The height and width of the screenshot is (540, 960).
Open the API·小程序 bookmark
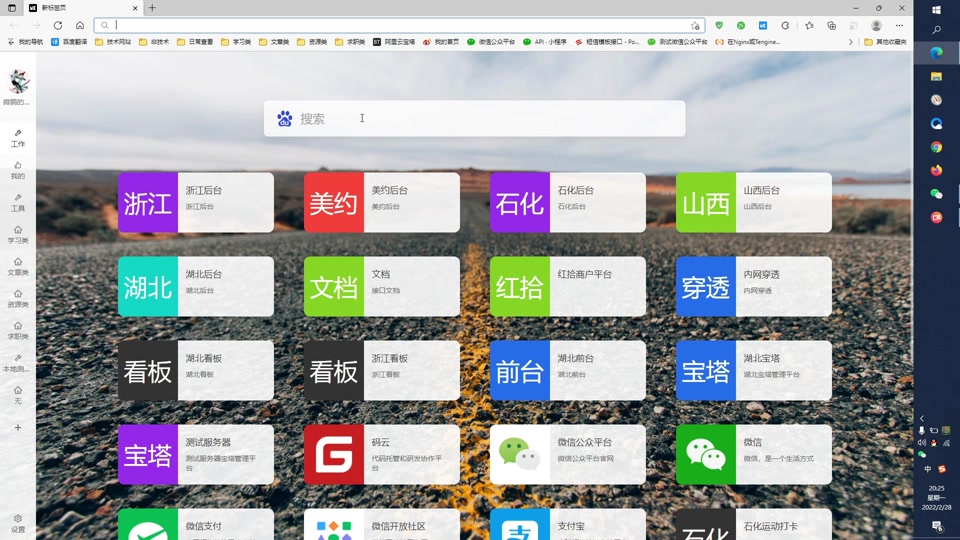click(x=544, y=42)
